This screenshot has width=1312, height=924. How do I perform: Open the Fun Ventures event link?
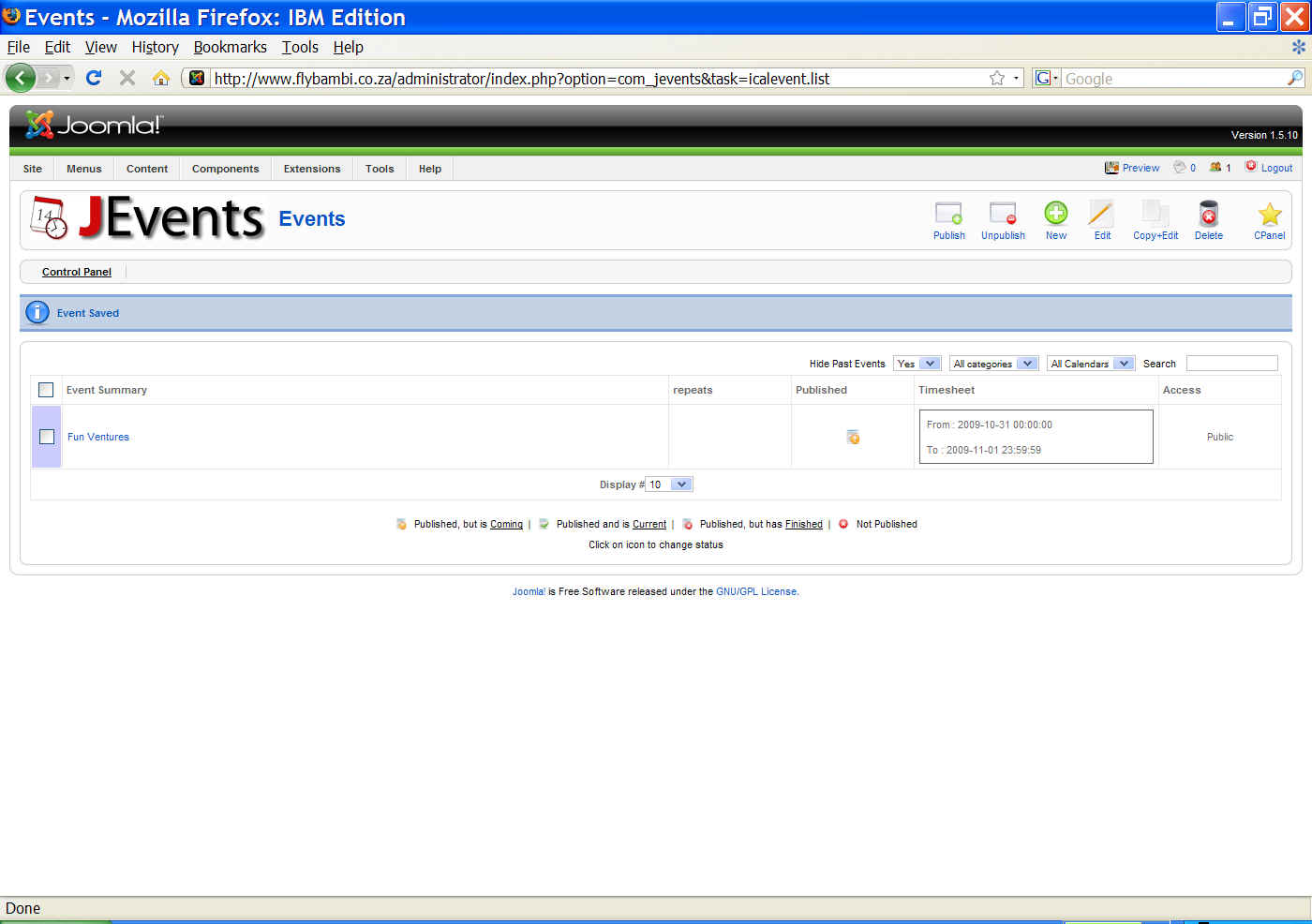(x=98, y=437)
